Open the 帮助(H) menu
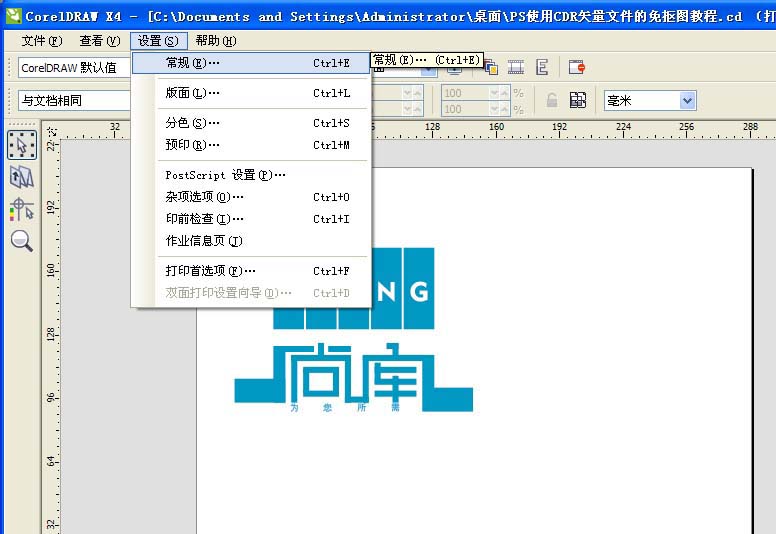 pos(216,41)
